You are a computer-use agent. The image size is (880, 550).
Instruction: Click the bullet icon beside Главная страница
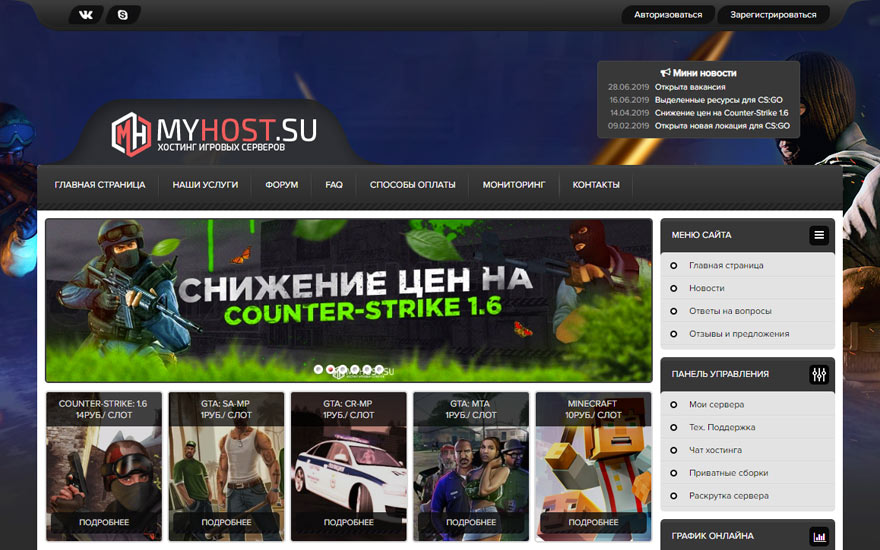coord(673,265)
